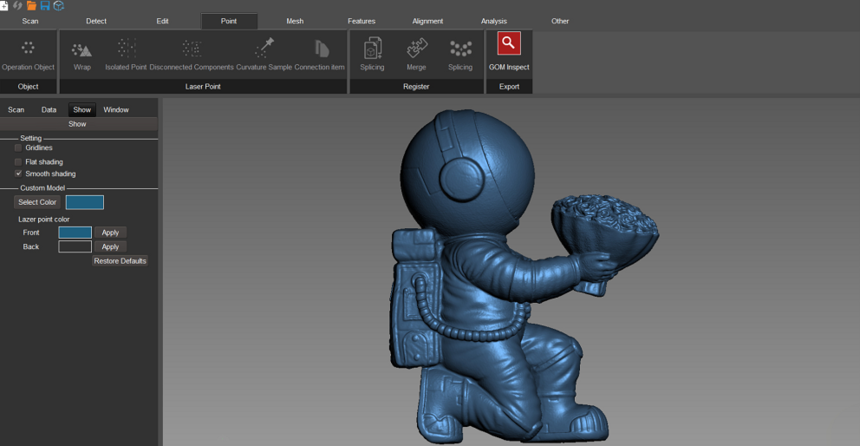
Task: Toggle the Flat shading checkbox
Action: (x=18, y=162)
